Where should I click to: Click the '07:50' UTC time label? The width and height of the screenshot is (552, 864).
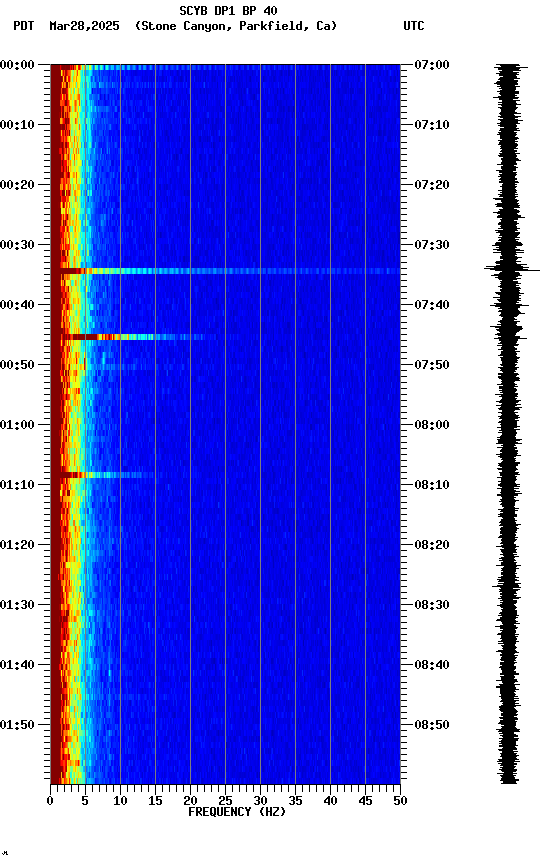(x=432, y=365)
